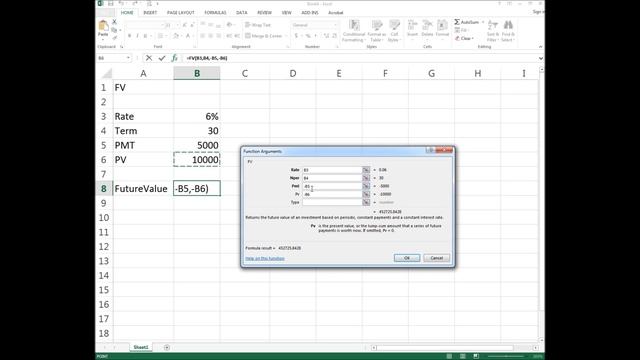Open the PAGE LAYOUT ribbon tab
Viewport: 640px width, 360px height.
tap(180, 13)
